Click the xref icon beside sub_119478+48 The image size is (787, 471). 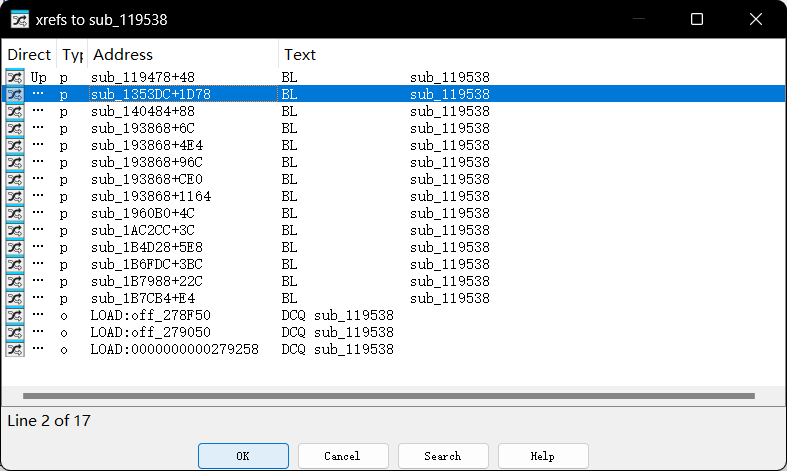click(15, 77)
